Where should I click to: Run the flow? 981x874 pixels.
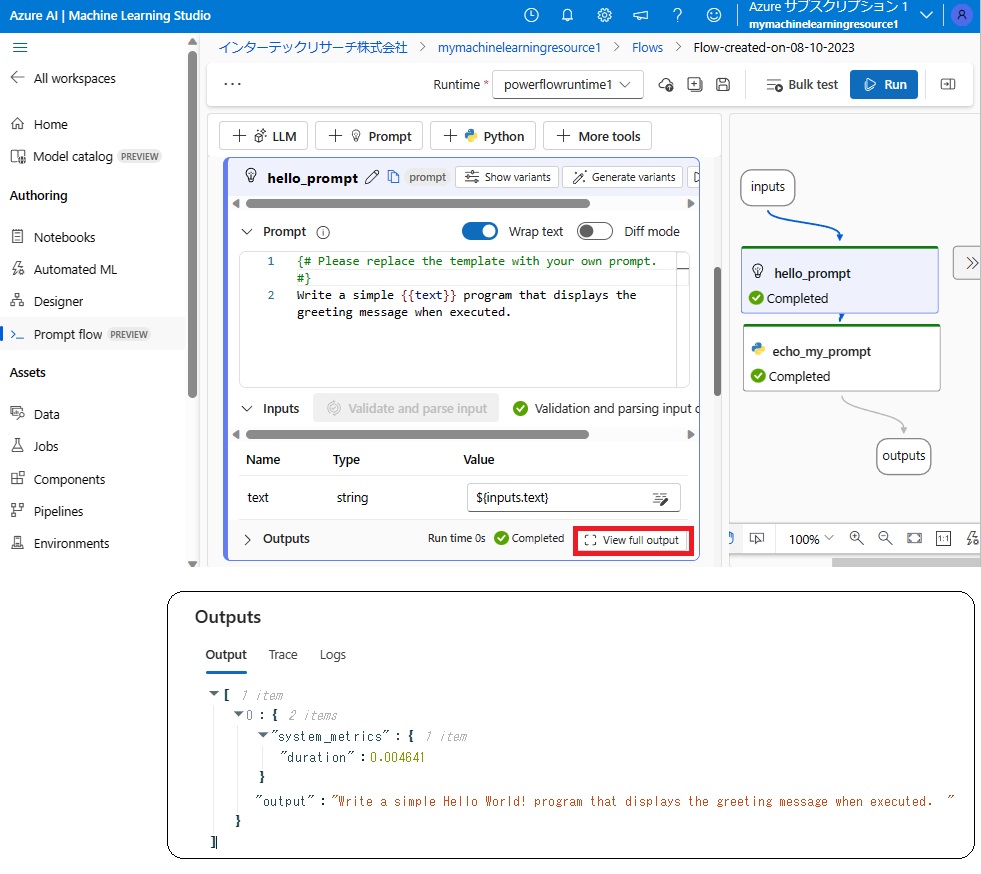point(883,84)
